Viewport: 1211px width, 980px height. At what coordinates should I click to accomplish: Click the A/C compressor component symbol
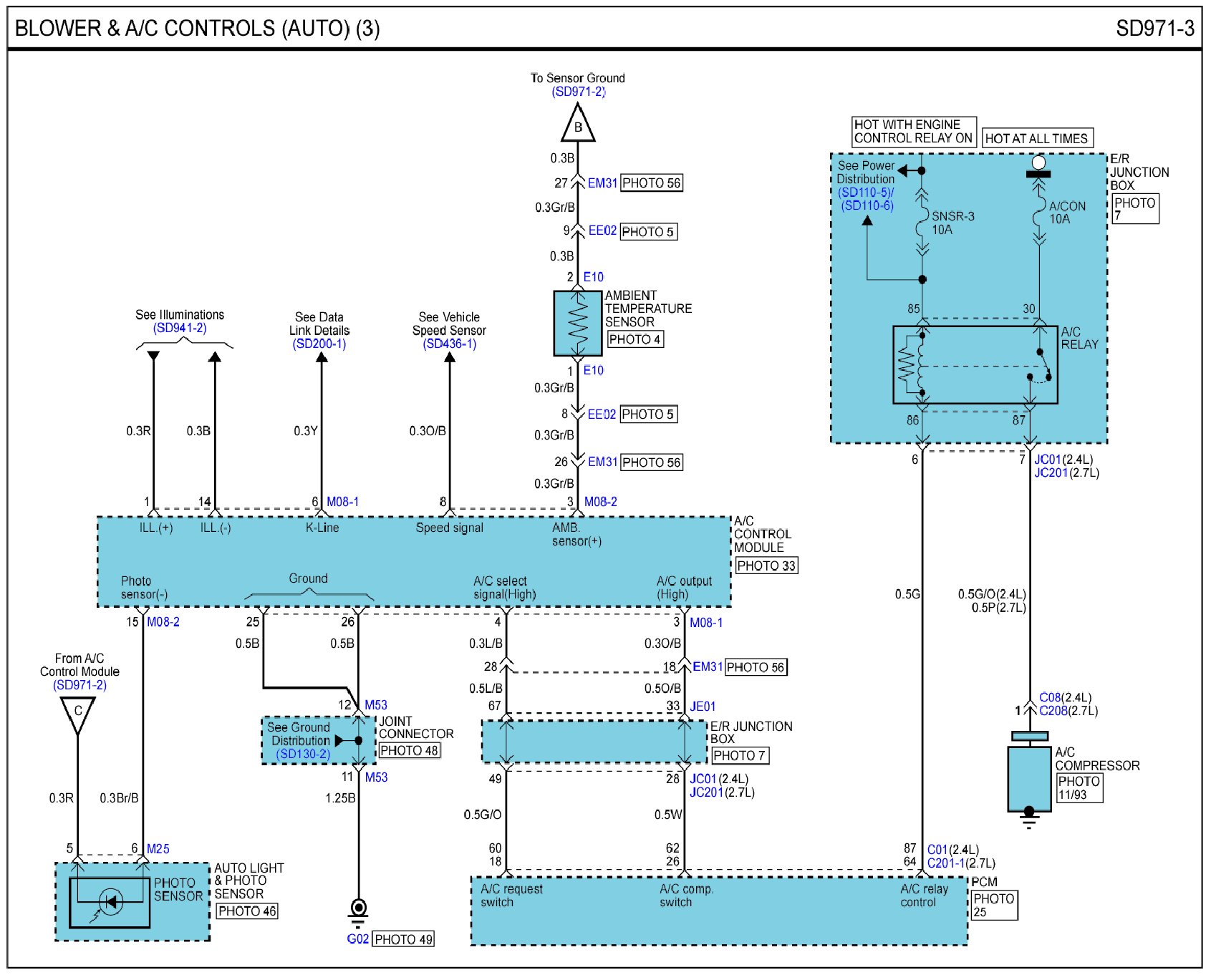click(1029, 778)
